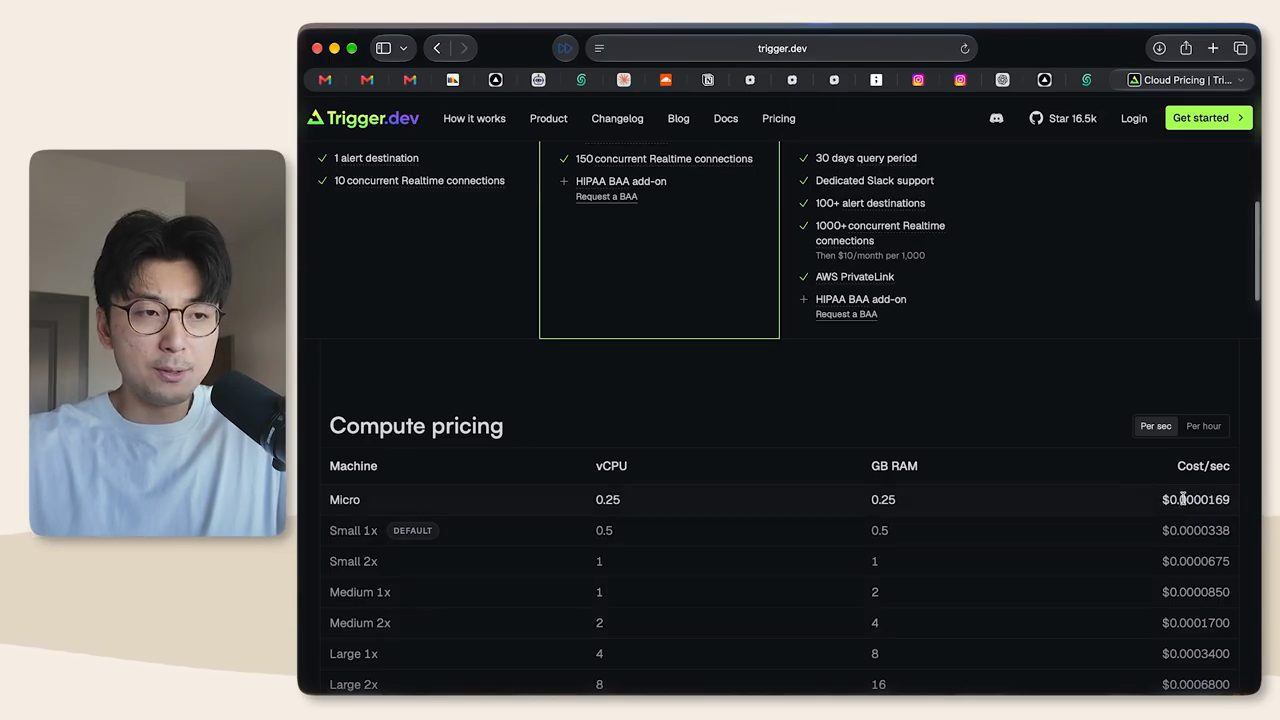Click the Trigger.dev logo
This screenshot has height=720, width=1280.
click(363, 118)
